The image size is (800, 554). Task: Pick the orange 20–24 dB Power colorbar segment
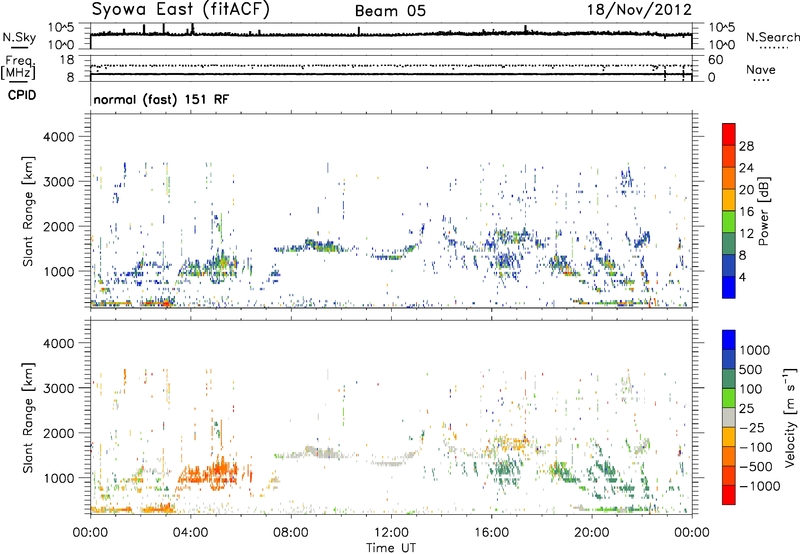click(729, 178)
